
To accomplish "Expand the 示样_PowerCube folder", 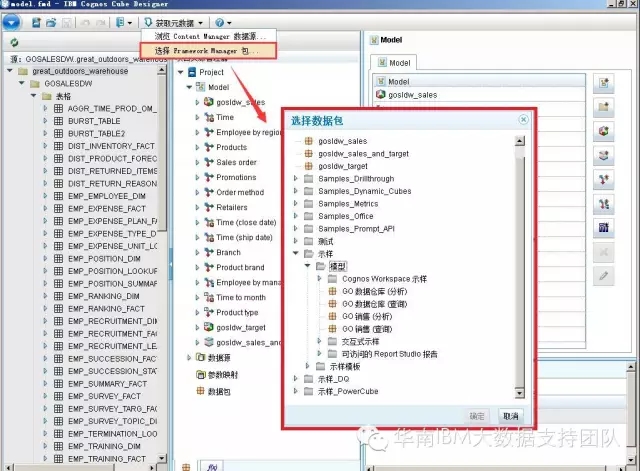I will pyautogui.click(x=296, y=391).
